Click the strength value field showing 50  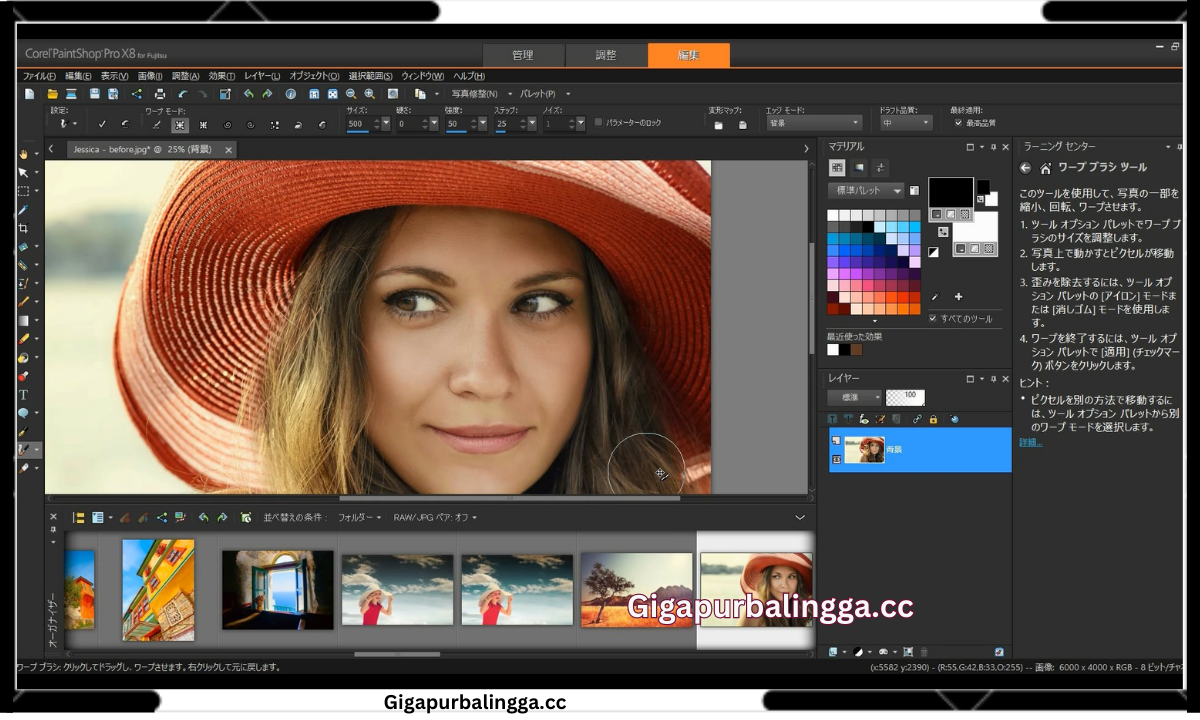tap(454, 124)
